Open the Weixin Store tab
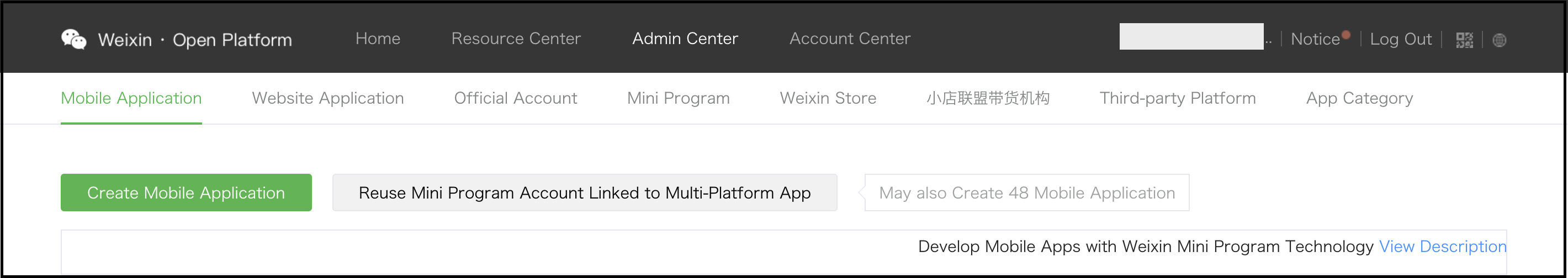Screen dimensions: 1568x278 coord(828,98)
